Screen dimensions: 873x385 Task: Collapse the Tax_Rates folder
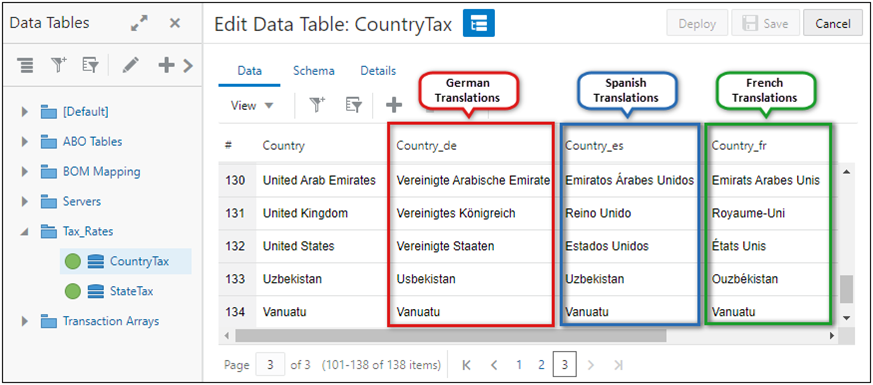[24, 231]
